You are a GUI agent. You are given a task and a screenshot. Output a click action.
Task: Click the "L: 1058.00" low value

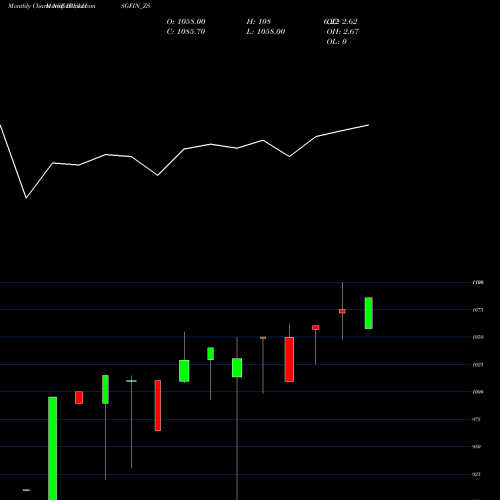pos(266,32)
